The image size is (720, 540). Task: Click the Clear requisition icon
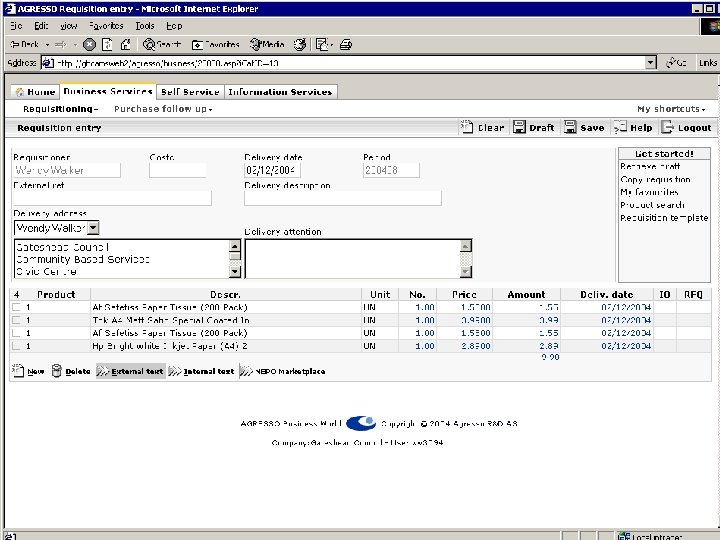tap(483, 127)
